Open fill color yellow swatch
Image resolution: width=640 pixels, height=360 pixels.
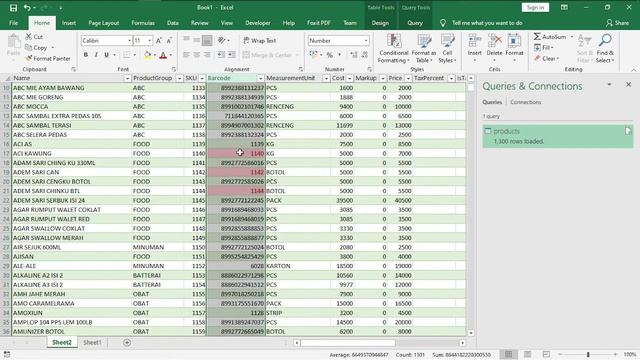tap(147, 55)
